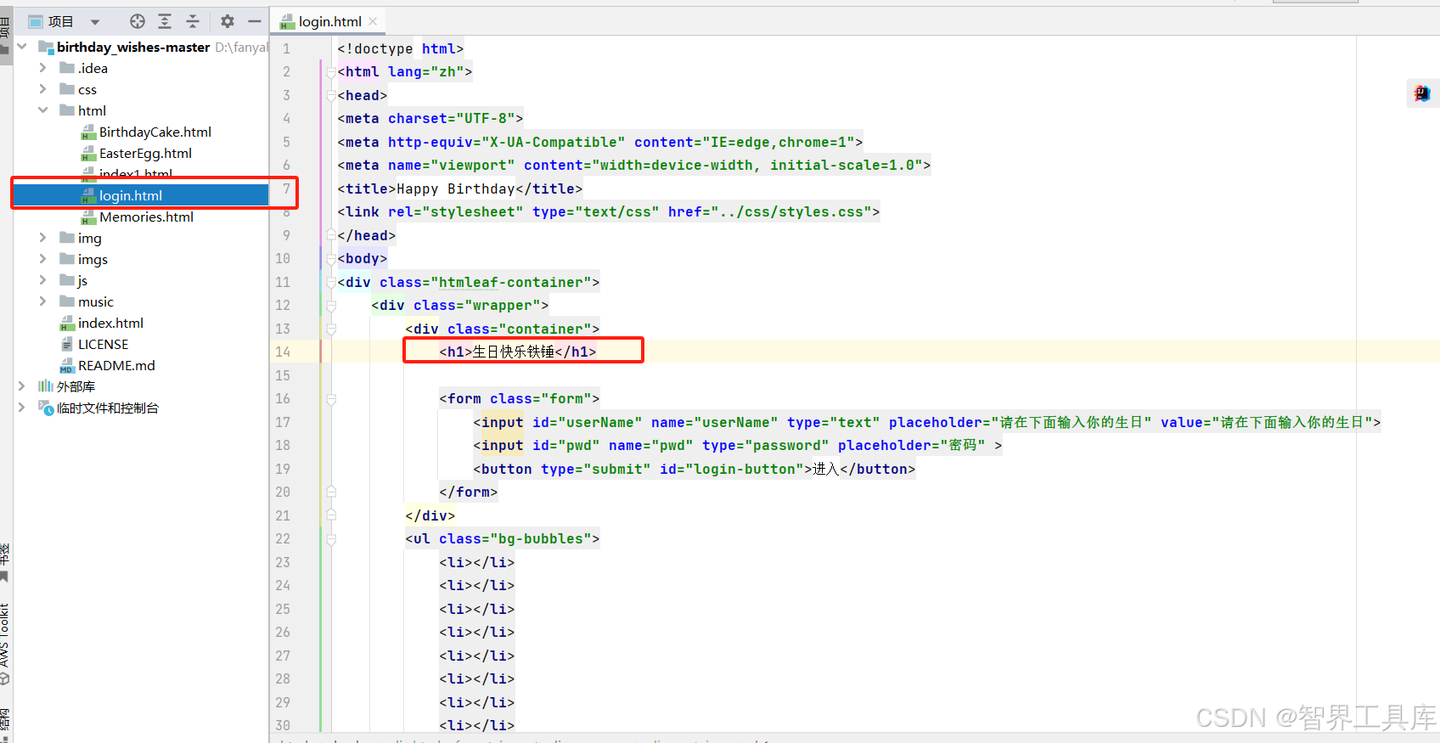
Task: Expand all nodes in project tree toolbar
Action: pos(165,21)
